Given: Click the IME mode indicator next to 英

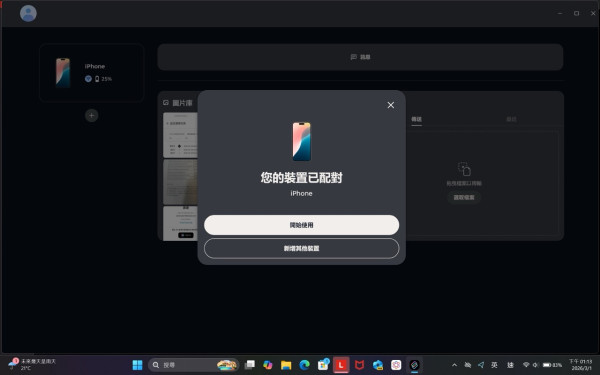Looking at the screenshot, I should [x=510, y=365].
